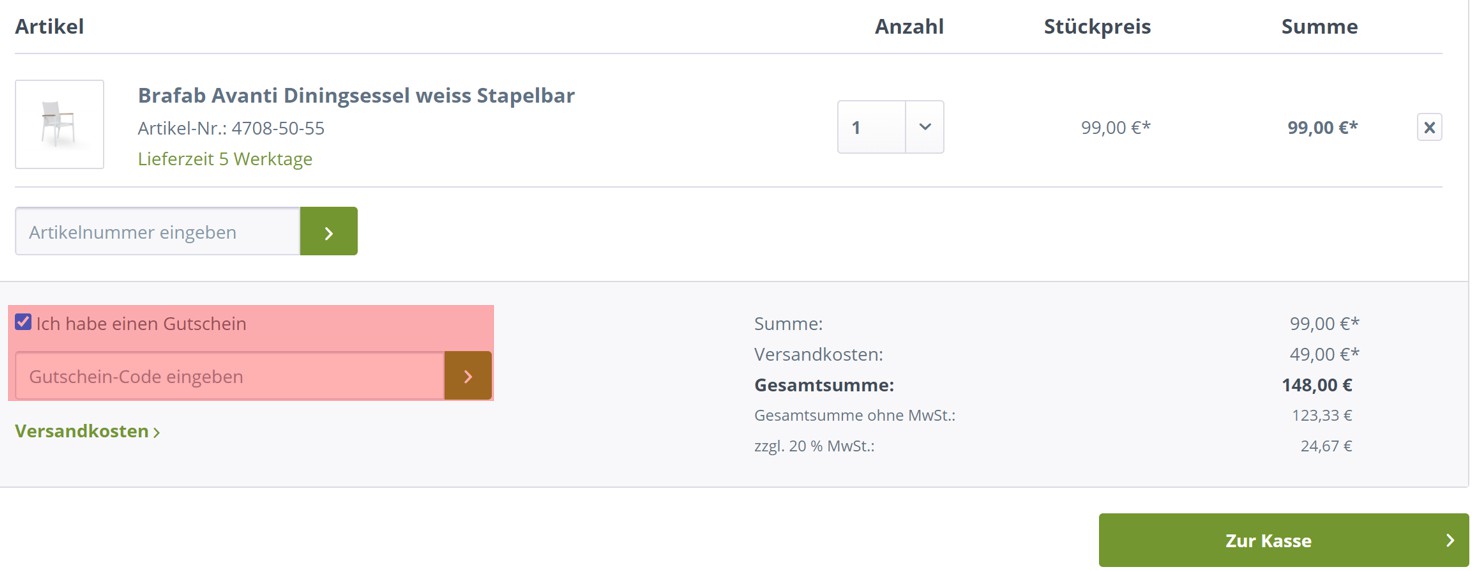Click the 'Ich habe einen Gutschein' label
The image size is (1480, 571).
(141, 324)
